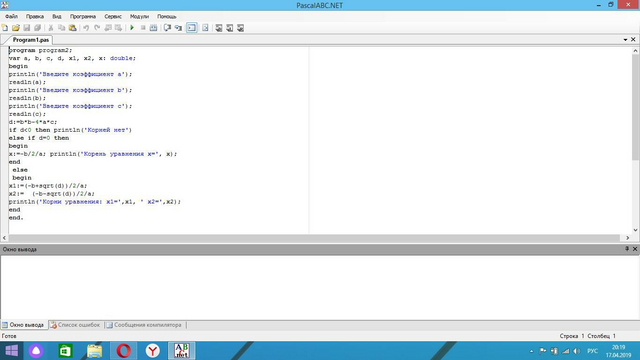Run the program with green play button
The width and height of the screenshot is (640, 360).
(132, 28)
